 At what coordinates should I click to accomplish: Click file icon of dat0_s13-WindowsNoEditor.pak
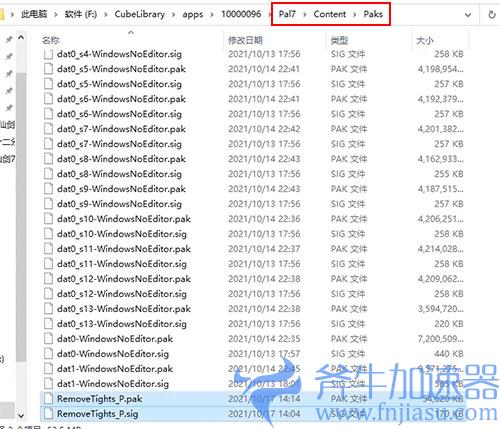click(49, 309)
